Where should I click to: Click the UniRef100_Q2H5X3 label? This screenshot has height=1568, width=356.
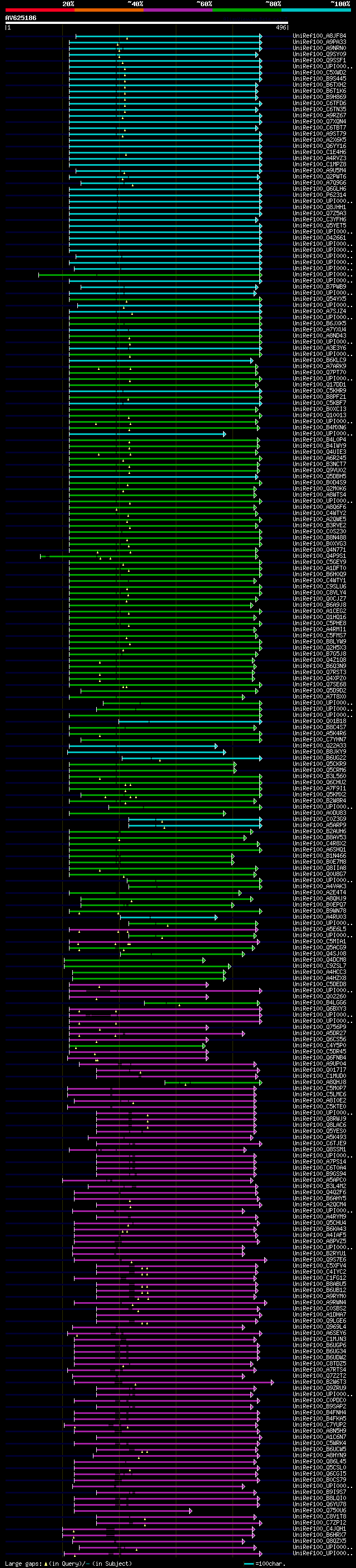point(319,647)
